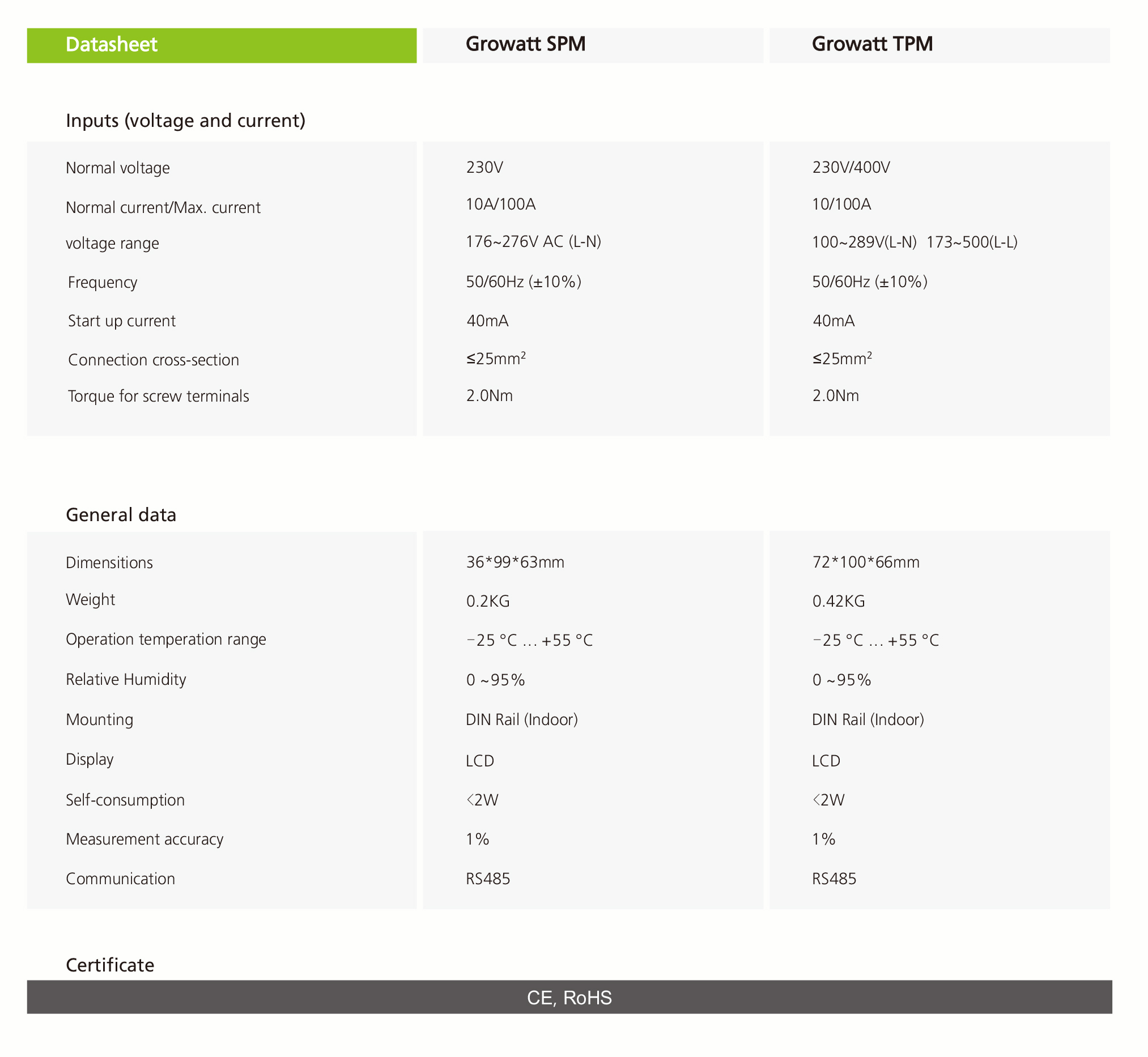Click the Self-consumption row label
1148x1057 pixels.
click(125, 800)
